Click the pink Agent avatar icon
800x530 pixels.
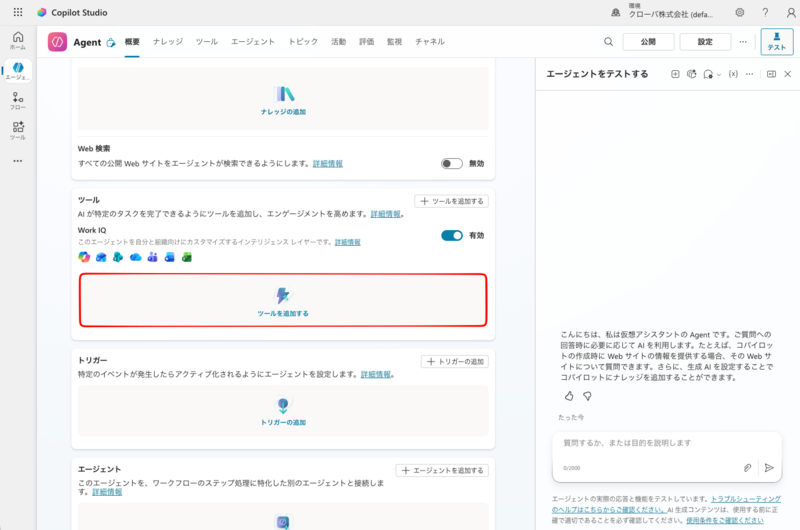tap(57, 42)
